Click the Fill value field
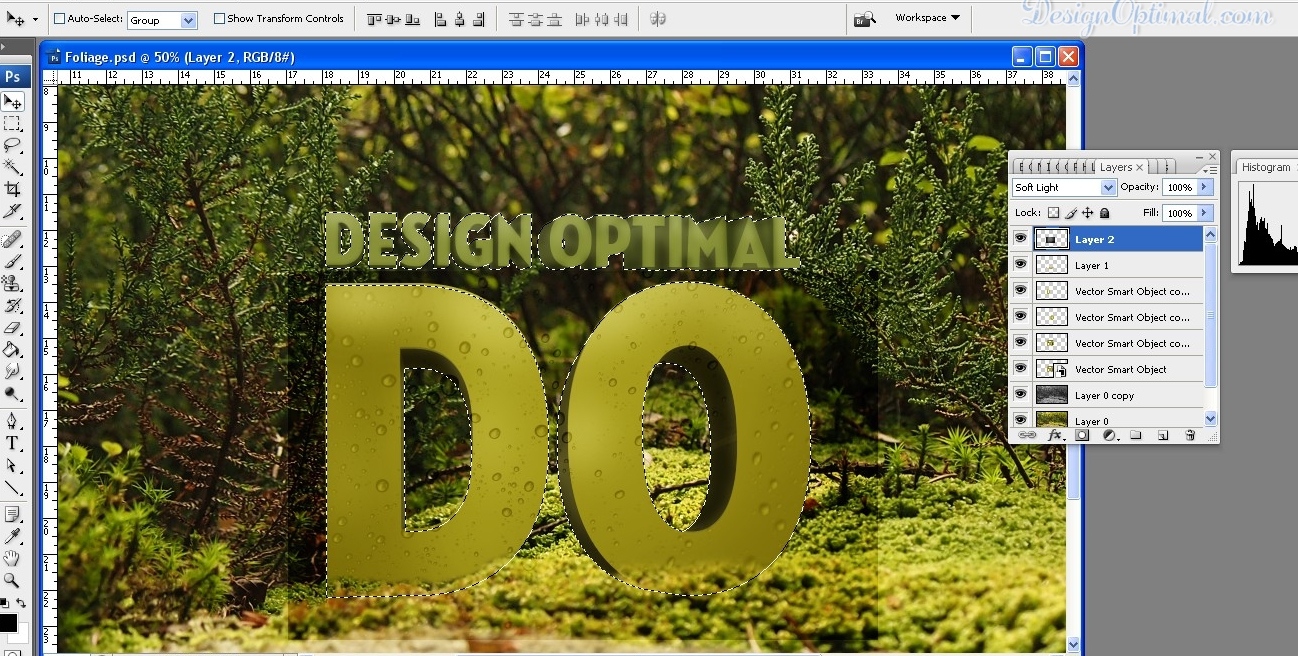The height and width of the screenshot is (656, 1298). pos(1180,213)
